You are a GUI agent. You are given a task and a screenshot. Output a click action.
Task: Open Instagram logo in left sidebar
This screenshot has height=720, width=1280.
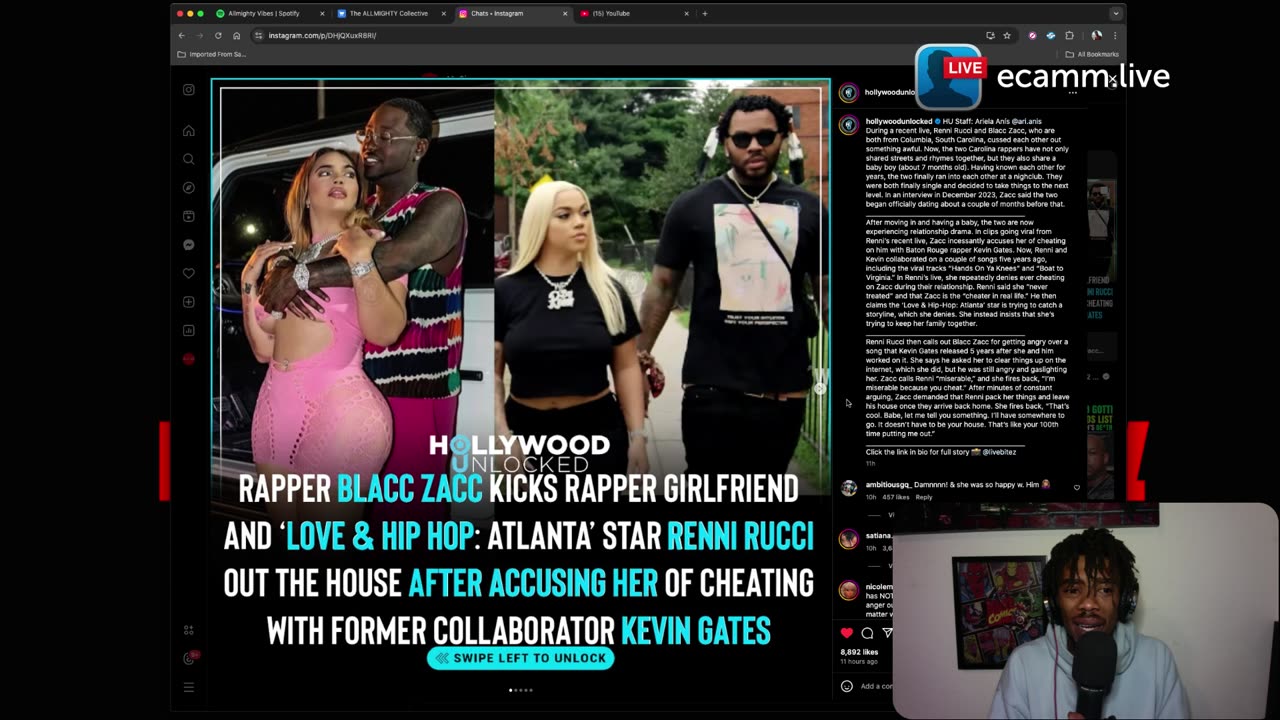(188, 90)
